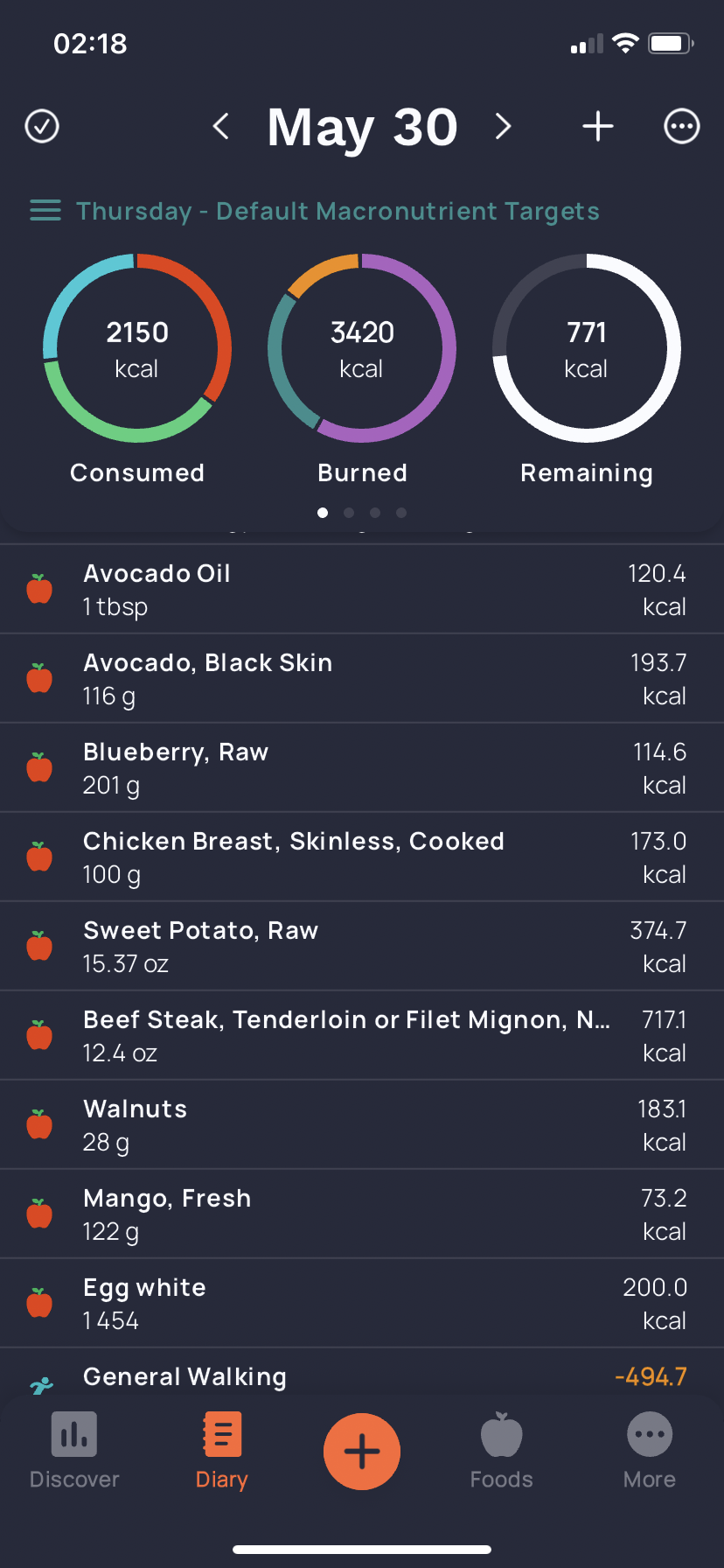The width and height of the screenshot is (724, 1568).
Task: Tap apple icon beside Walnuts
Action: (39, 1124)
